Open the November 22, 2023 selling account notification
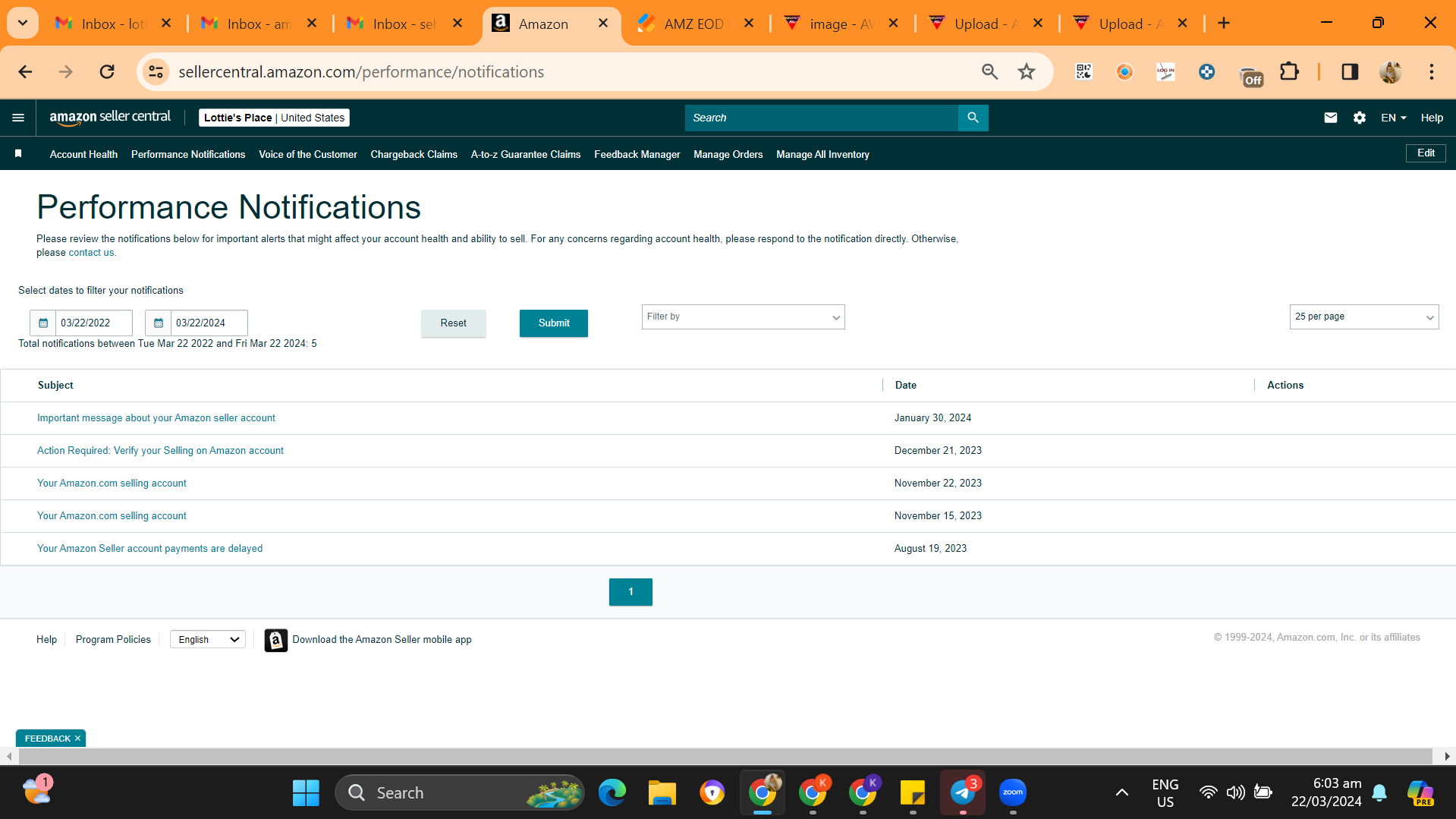 (112, 484)
